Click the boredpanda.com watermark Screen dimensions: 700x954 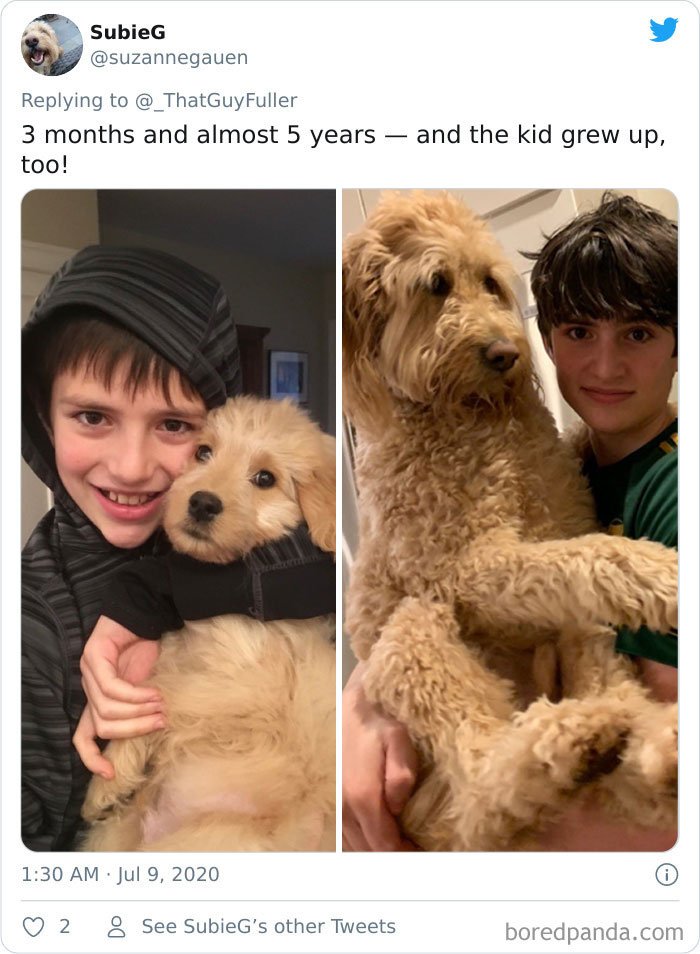[x=594, y=931]
